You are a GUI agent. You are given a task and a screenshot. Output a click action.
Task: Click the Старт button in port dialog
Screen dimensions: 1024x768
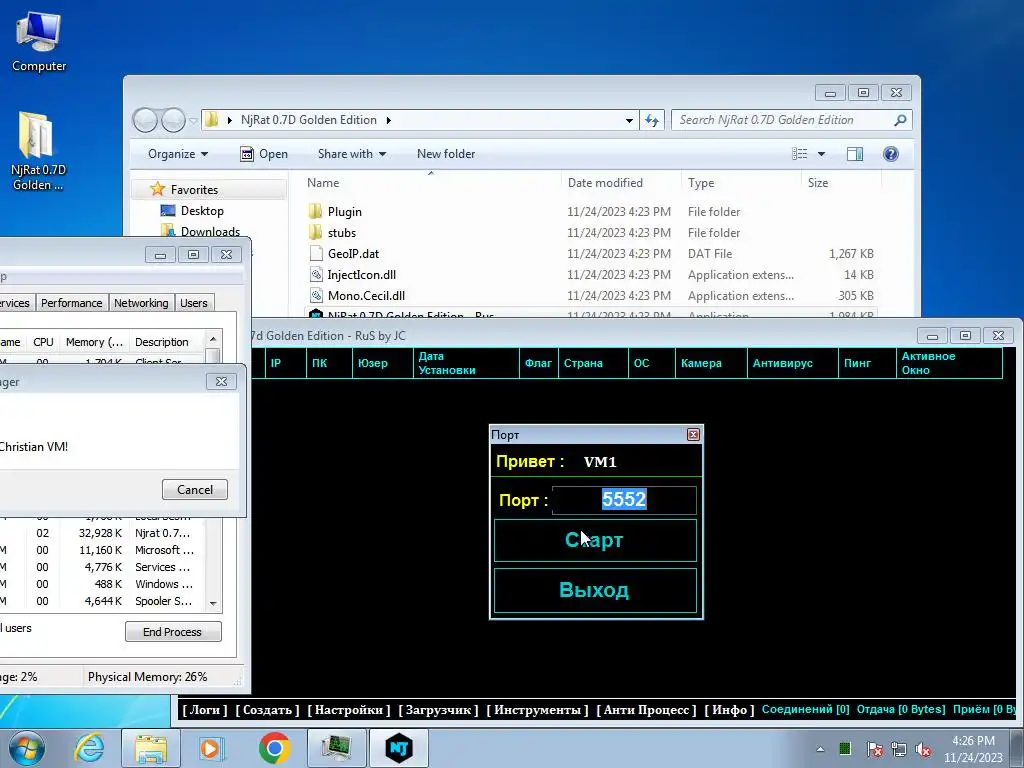click(595, 540)
